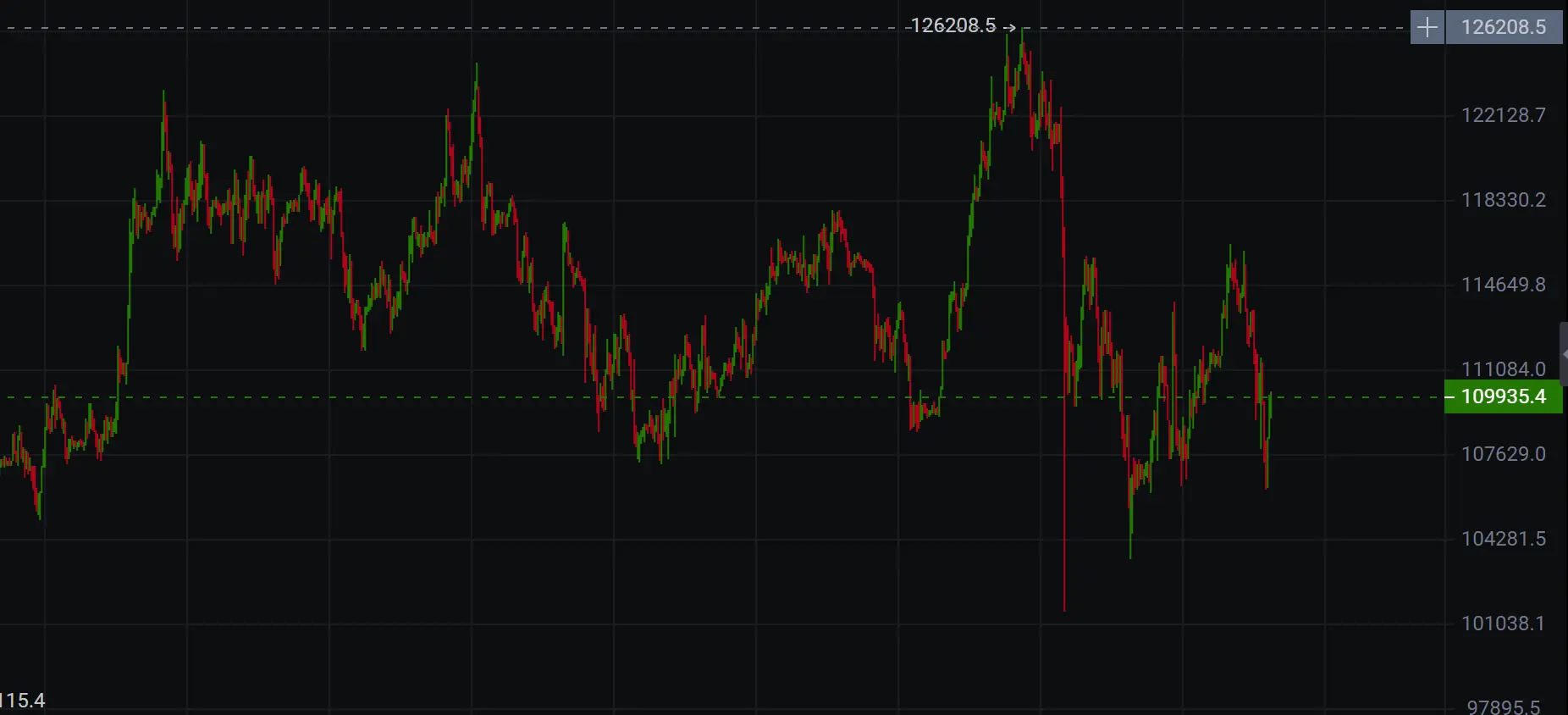Click the 111084.0 price axis label
The image size is (1568, 715).
[1504, 369]
